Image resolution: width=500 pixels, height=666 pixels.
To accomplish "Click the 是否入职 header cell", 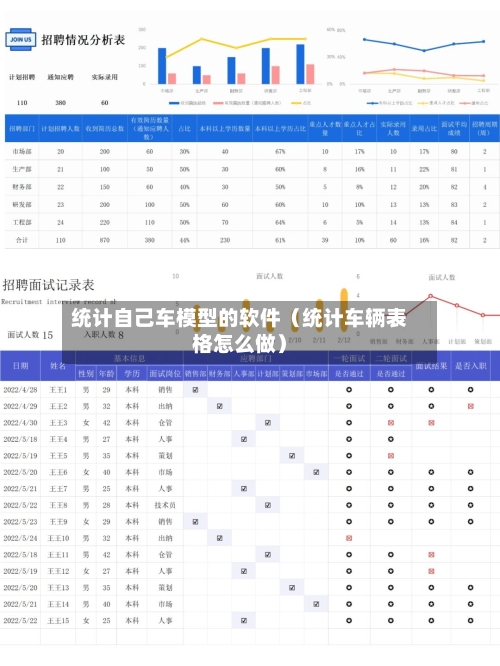I will click(x=471, y=366).
